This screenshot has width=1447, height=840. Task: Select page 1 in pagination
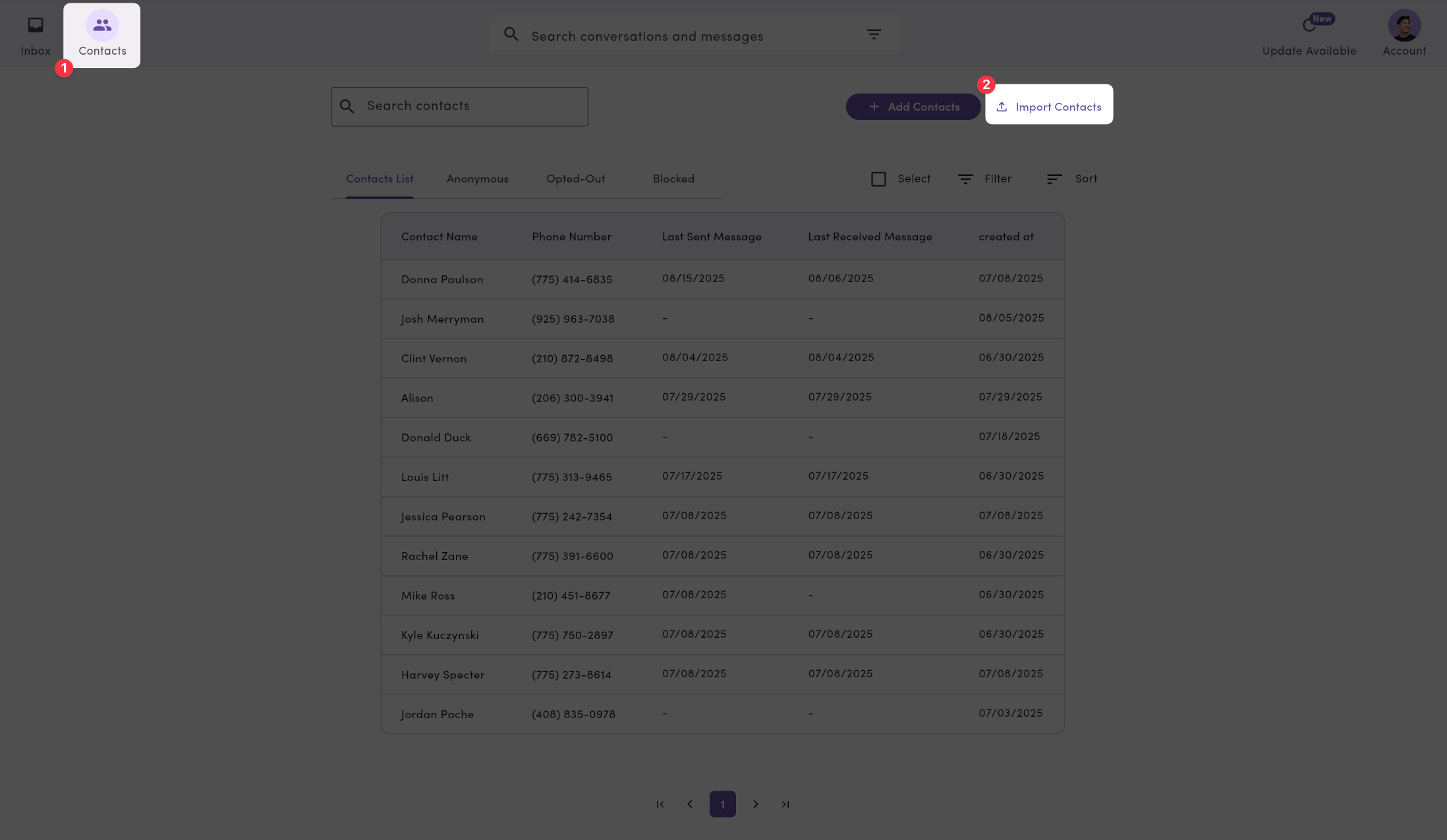(x=723, y=804)
